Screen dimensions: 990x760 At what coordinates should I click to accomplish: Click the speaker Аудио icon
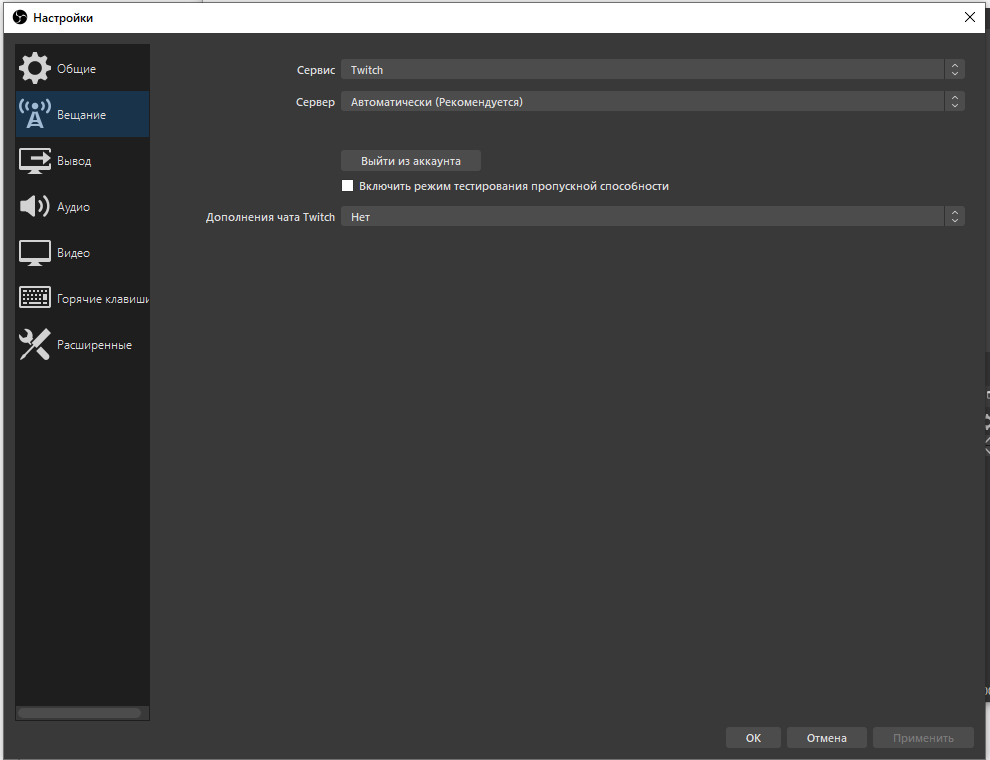35,206
